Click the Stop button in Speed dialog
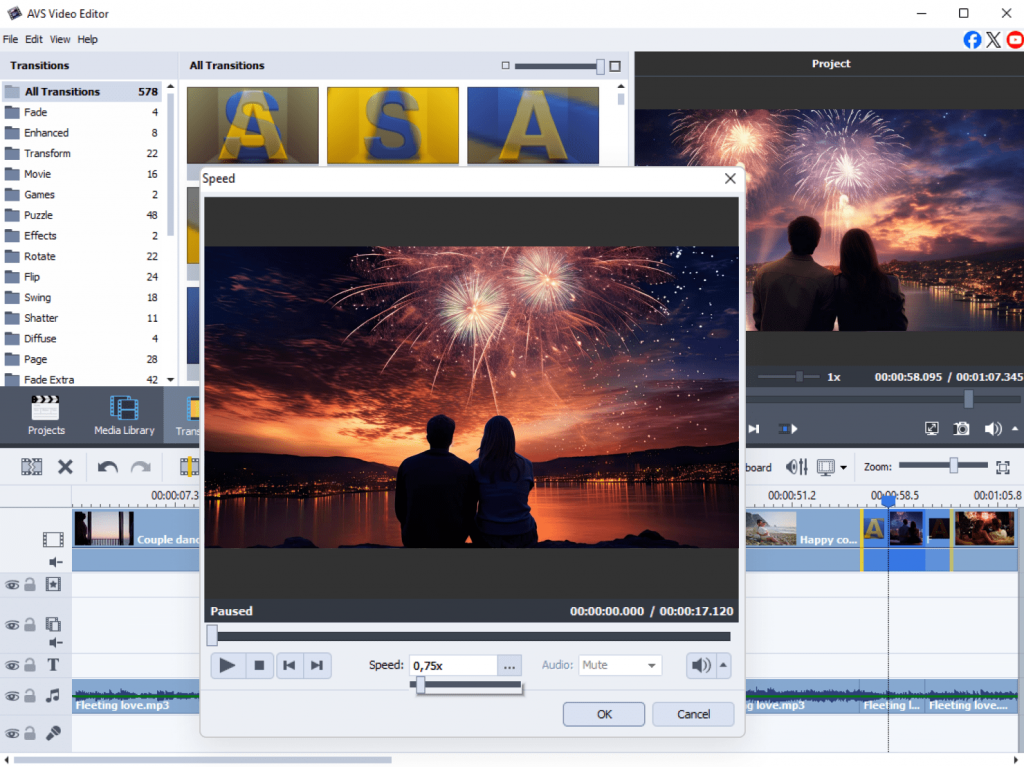 tap(259, 665)
